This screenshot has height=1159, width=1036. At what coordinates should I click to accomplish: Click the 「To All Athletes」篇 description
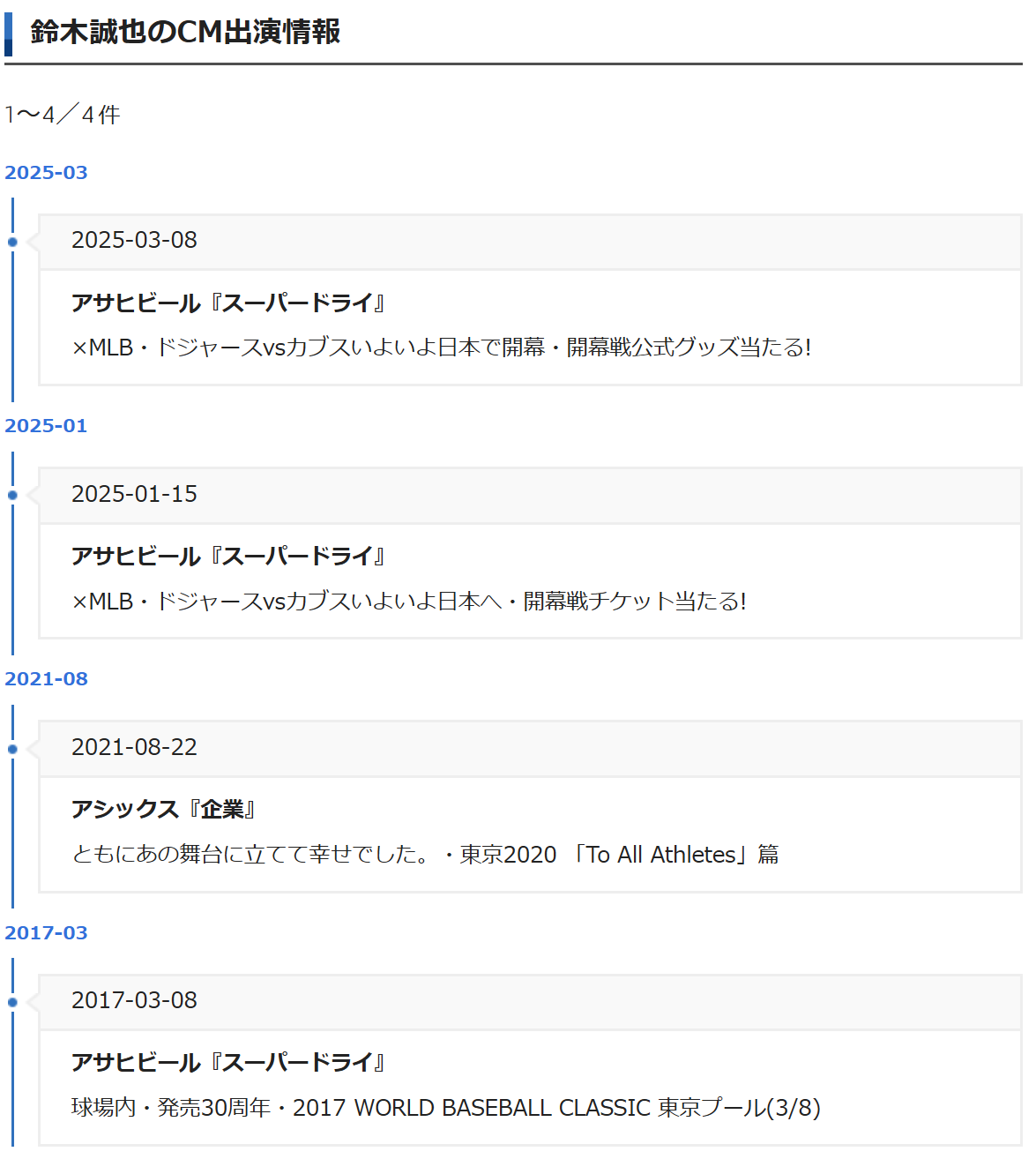tap(425, 855)
